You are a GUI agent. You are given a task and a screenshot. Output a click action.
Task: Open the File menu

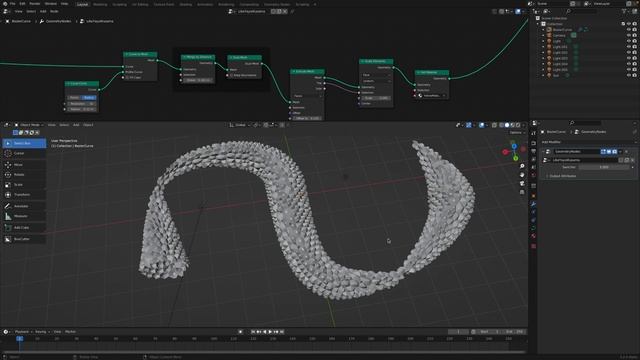pos(13,4)
